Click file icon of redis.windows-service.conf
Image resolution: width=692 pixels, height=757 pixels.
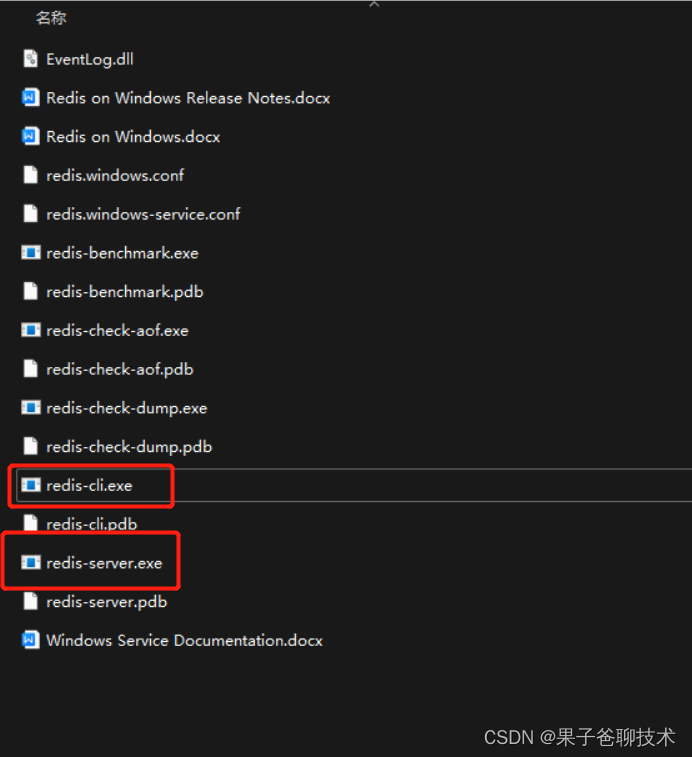(x=31, y=213)
